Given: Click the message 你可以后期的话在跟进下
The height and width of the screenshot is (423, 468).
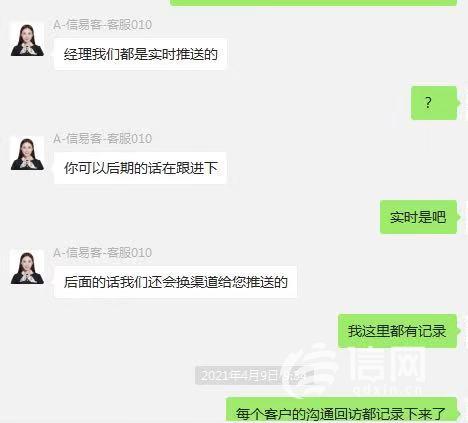Looking at the screenshot, I should [140, 168].
